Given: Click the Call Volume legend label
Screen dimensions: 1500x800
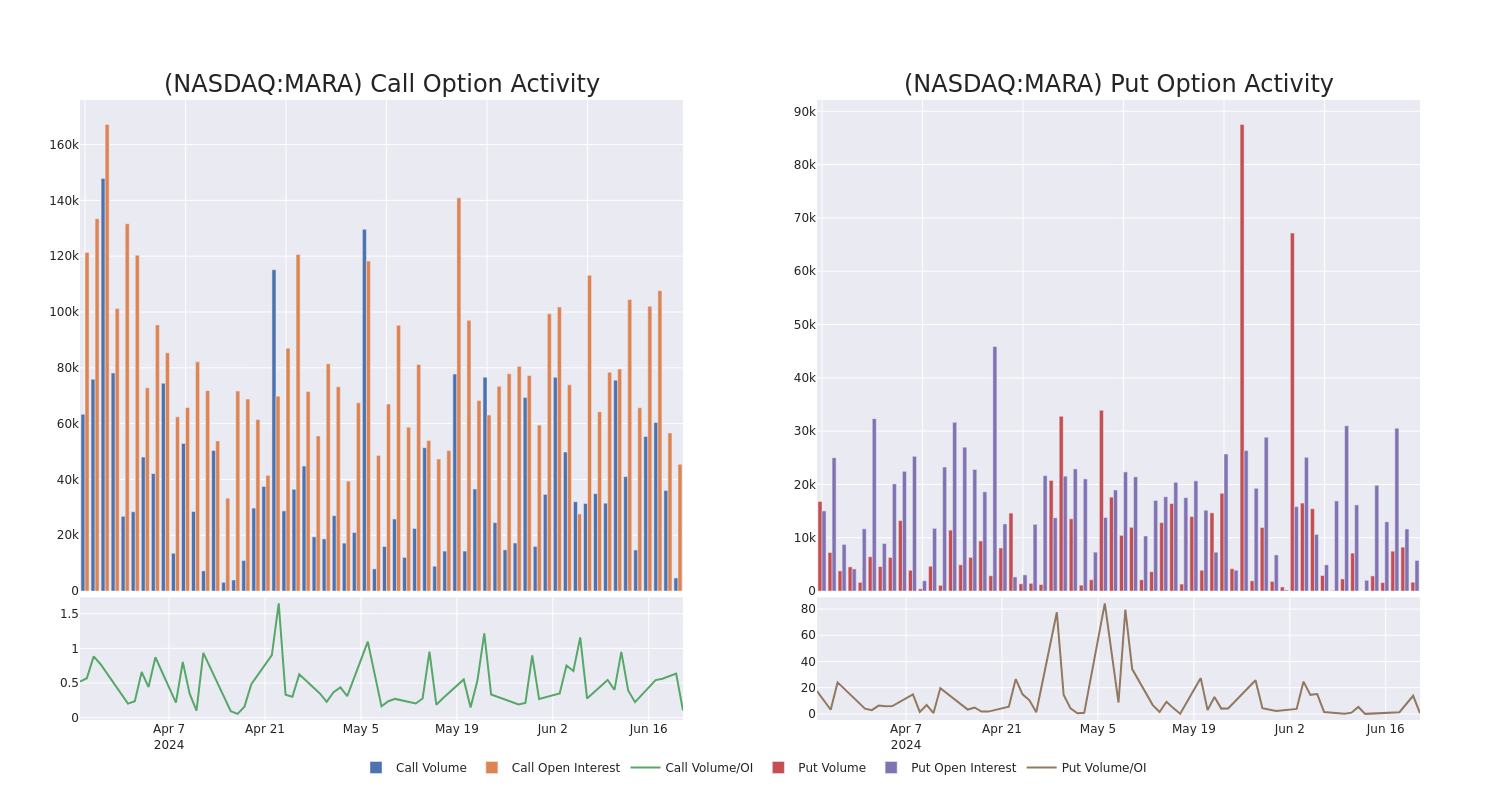Looking at the screenshot, I should pyautogui.click(x=431, y=768).
